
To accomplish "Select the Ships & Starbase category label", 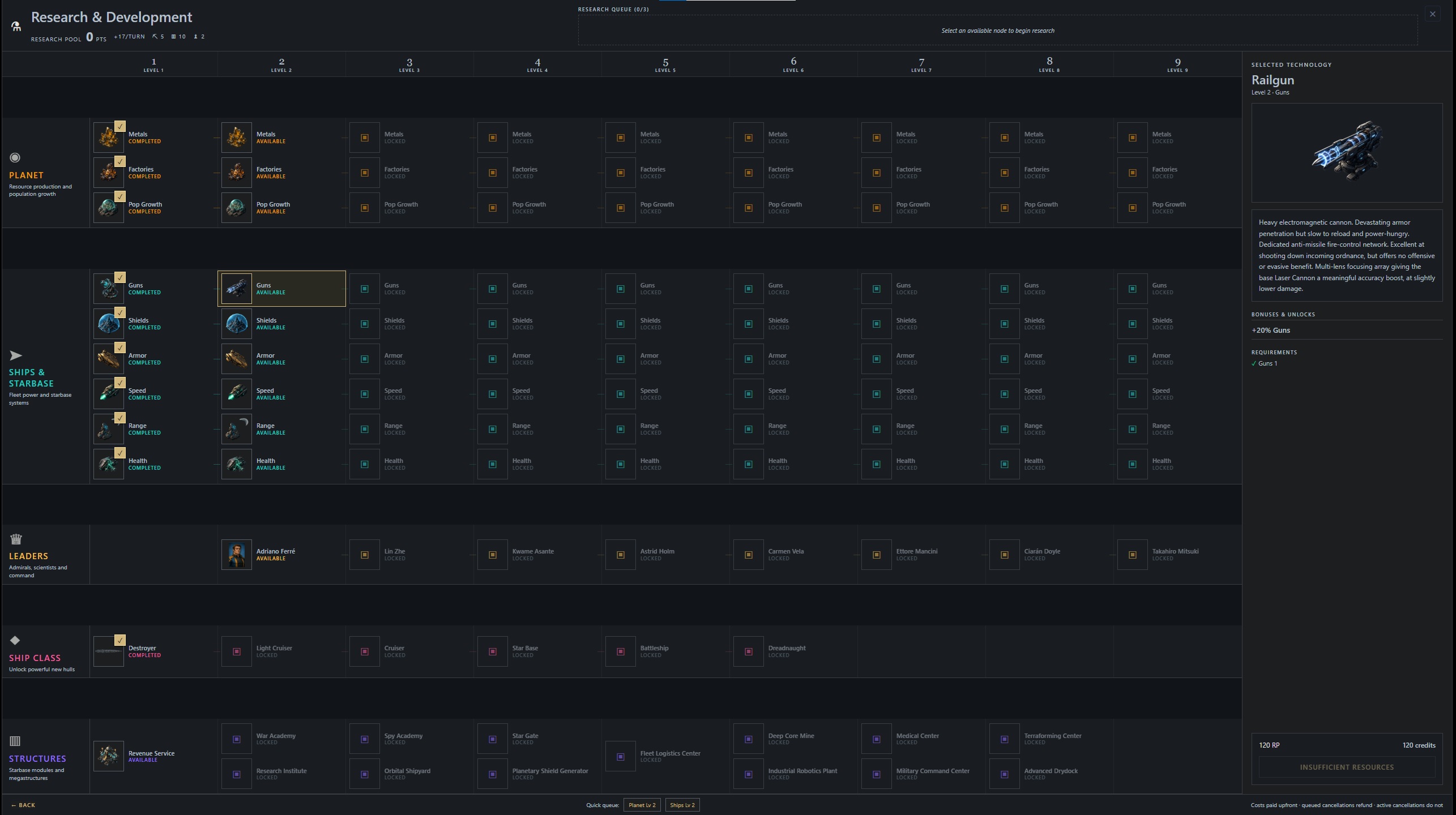I will pos(31,378).
